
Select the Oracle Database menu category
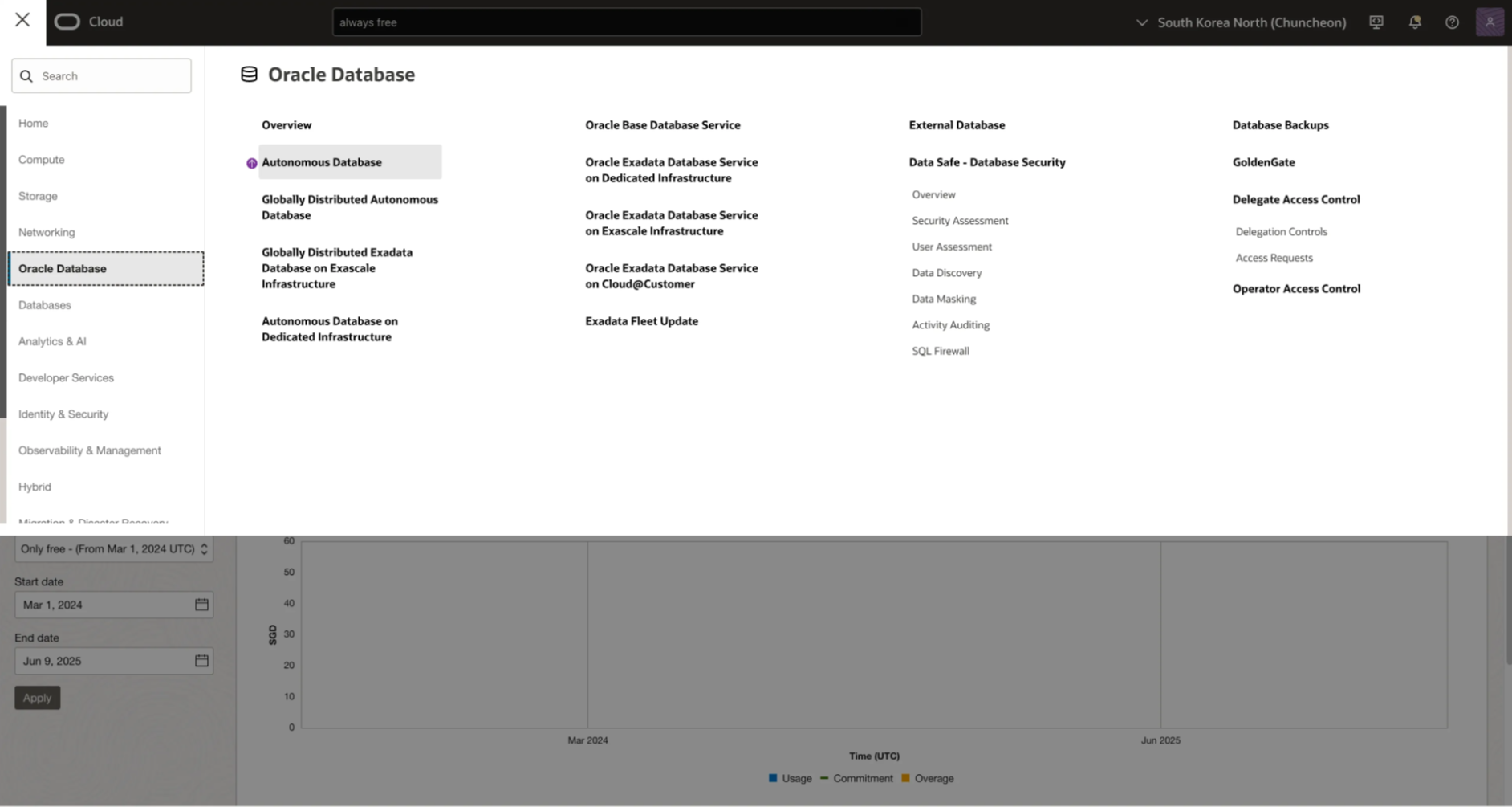coord(106,269)
